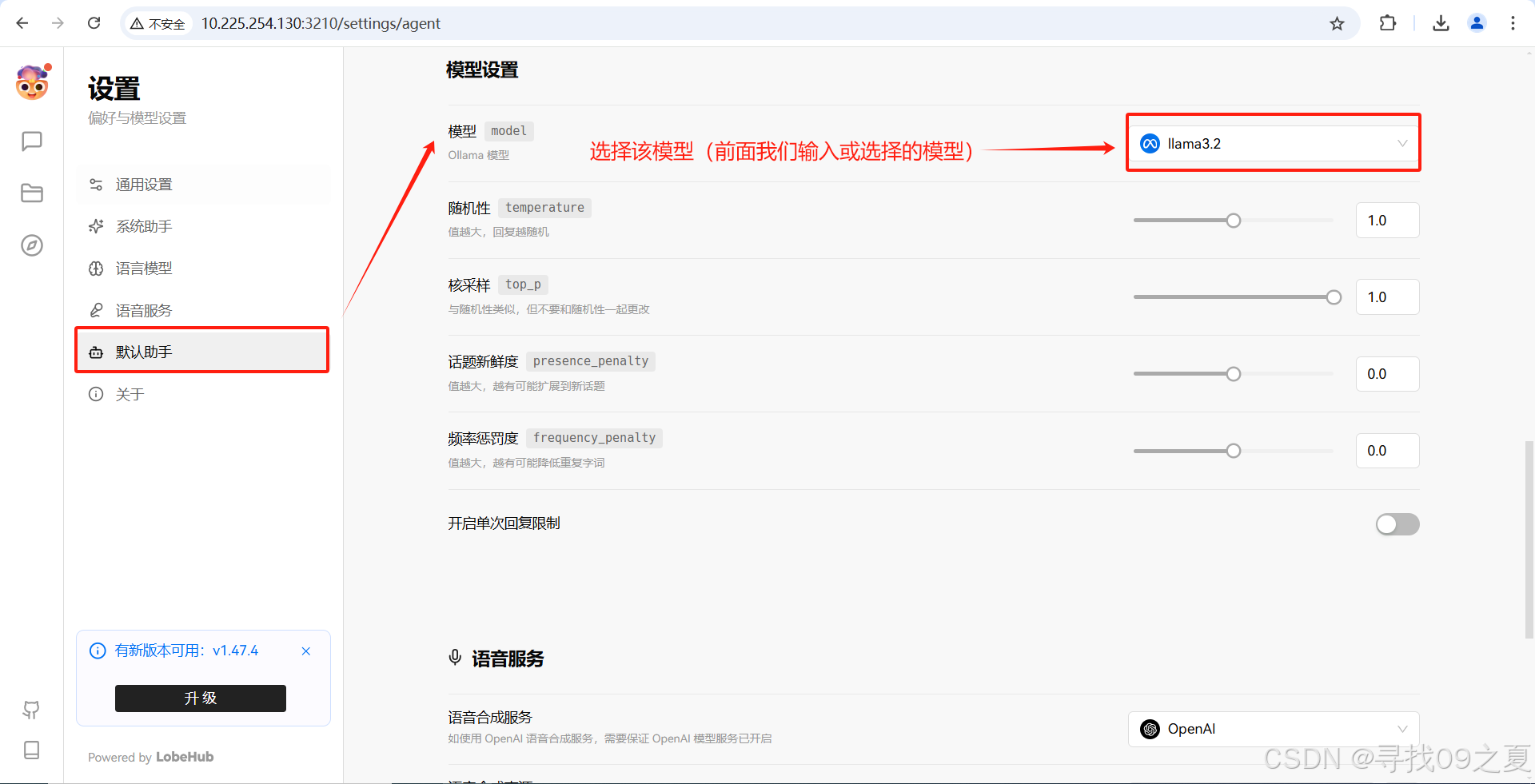1535x784 pixels.
Task: Click the LobeChat avatar logo
Action: (x=32, y=82)
